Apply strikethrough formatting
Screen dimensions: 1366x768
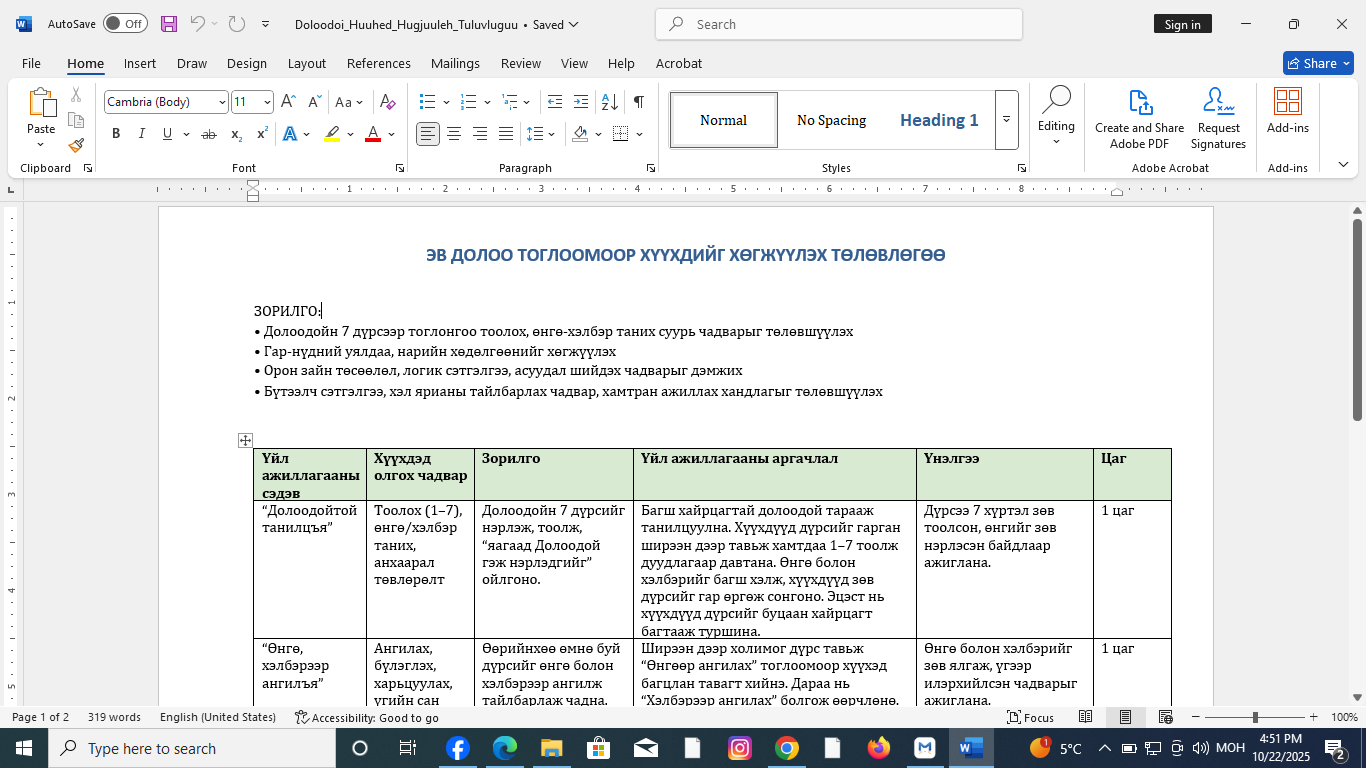pyautogui.click(x=210, y=133)
